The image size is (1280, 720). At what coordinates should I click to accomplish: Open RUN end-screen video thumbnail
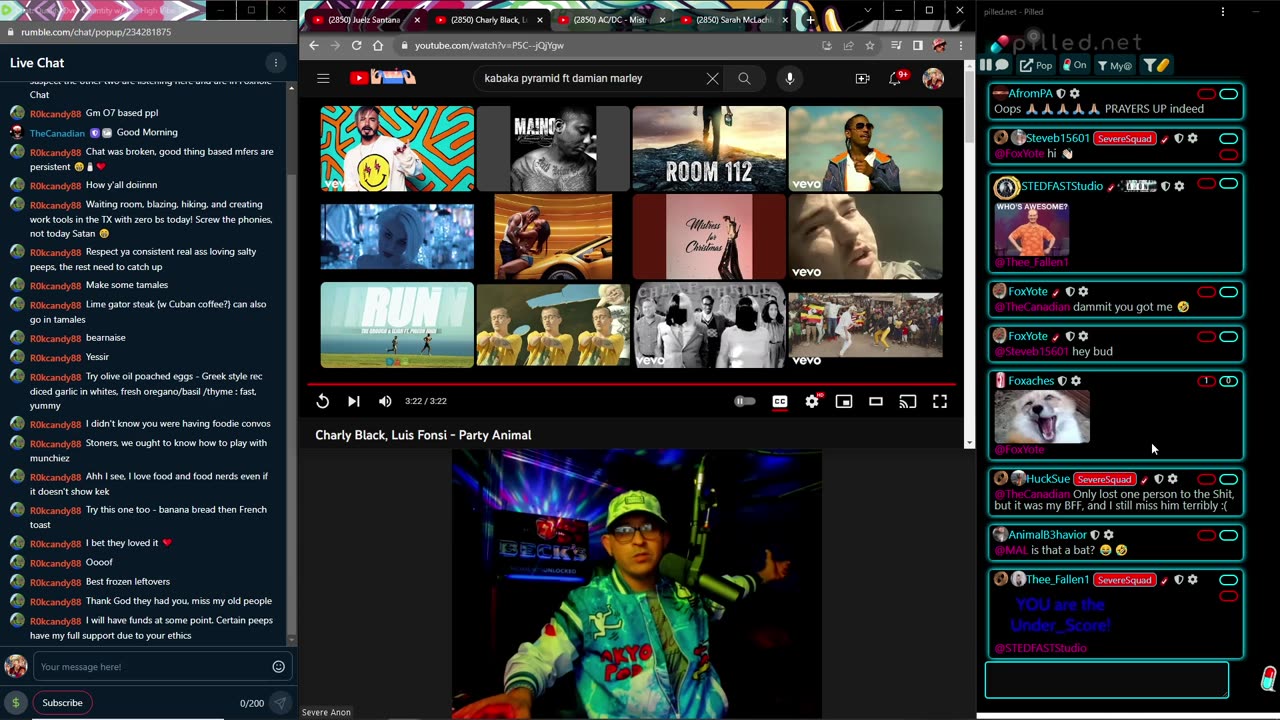pos(397,325)
